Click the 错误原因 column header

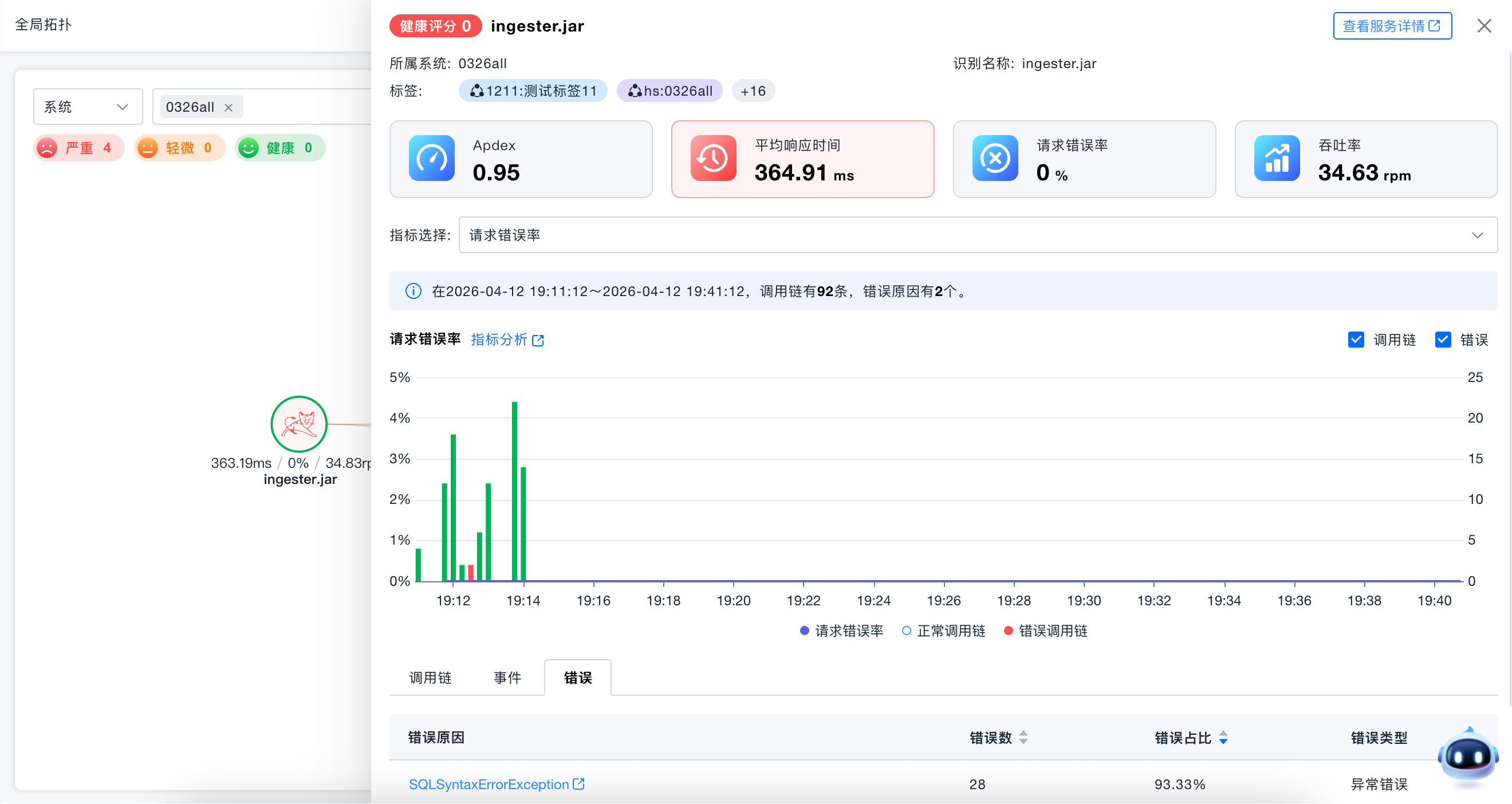click(436, 738)
